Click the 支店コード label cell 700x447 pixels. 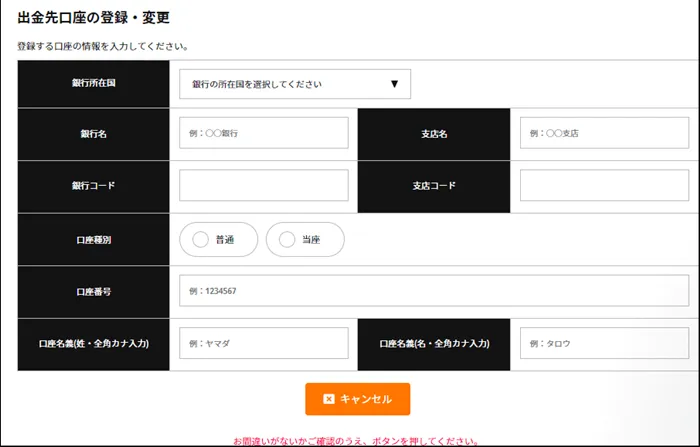(434, 186)
